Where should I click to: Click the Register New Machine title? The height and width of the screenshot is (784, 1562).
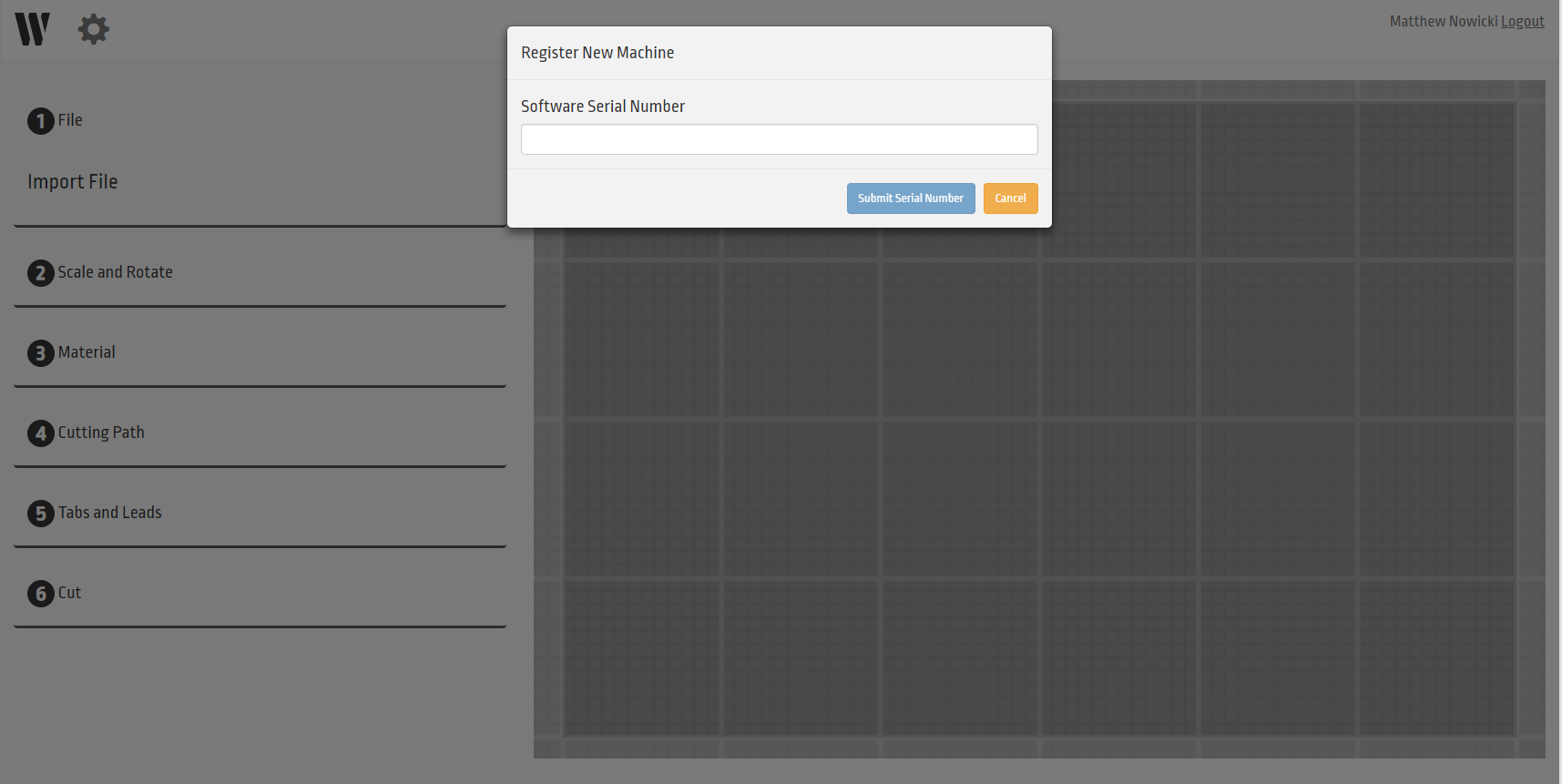pyautogui.click(x=597, y=53)
